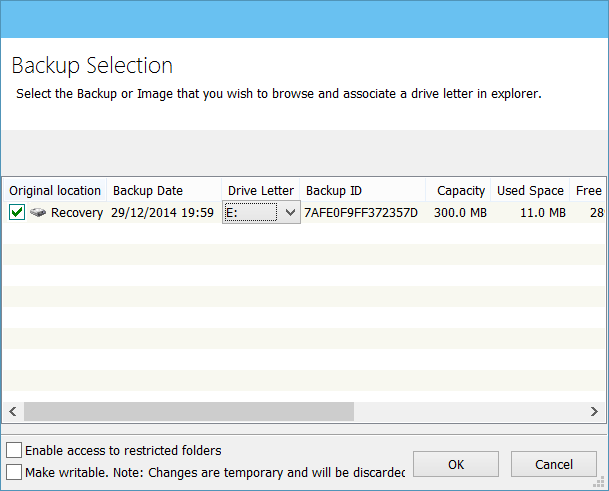Sort by the Capacity column header

(461, 191)
